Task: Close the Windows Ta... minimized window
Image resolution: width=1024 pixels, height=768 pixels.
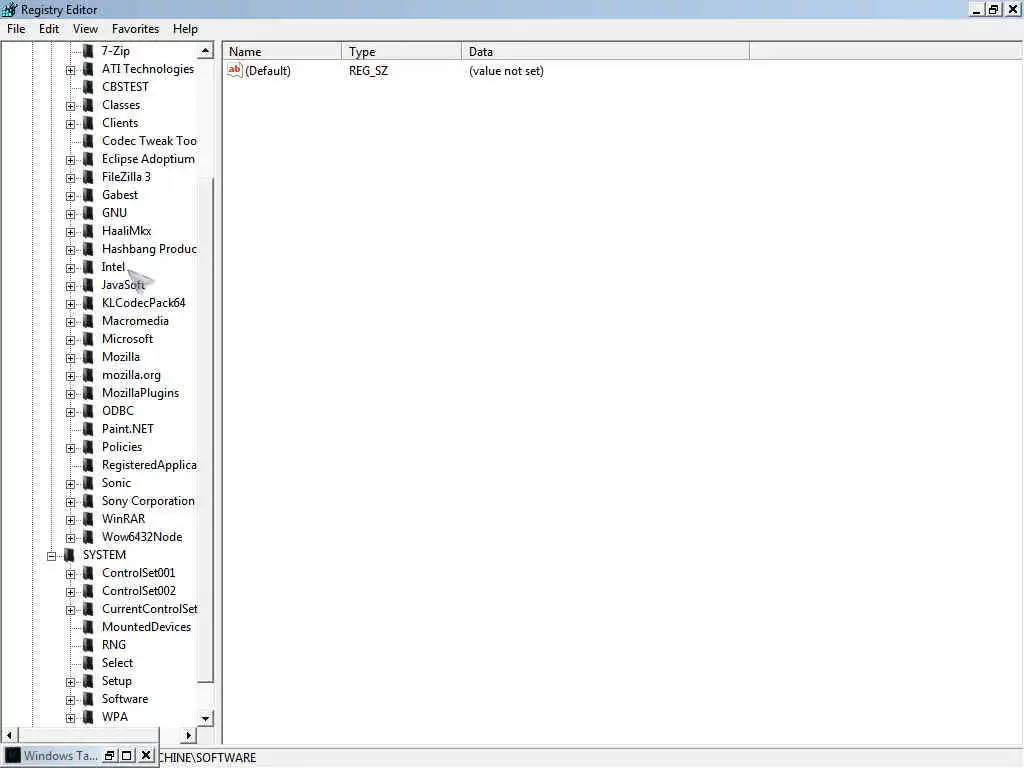Action: click(146, 756)
